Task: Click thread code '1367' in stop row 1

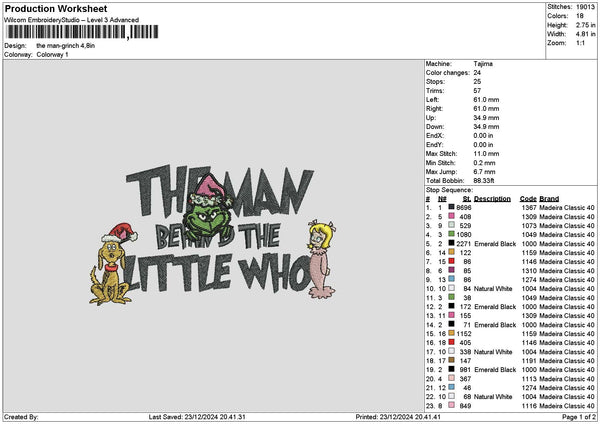Action: [529, 208]
